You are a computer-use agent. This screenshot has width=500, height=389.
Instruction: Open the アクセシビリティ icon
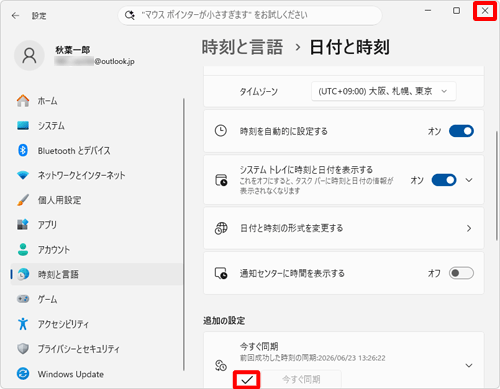(23, 324)
